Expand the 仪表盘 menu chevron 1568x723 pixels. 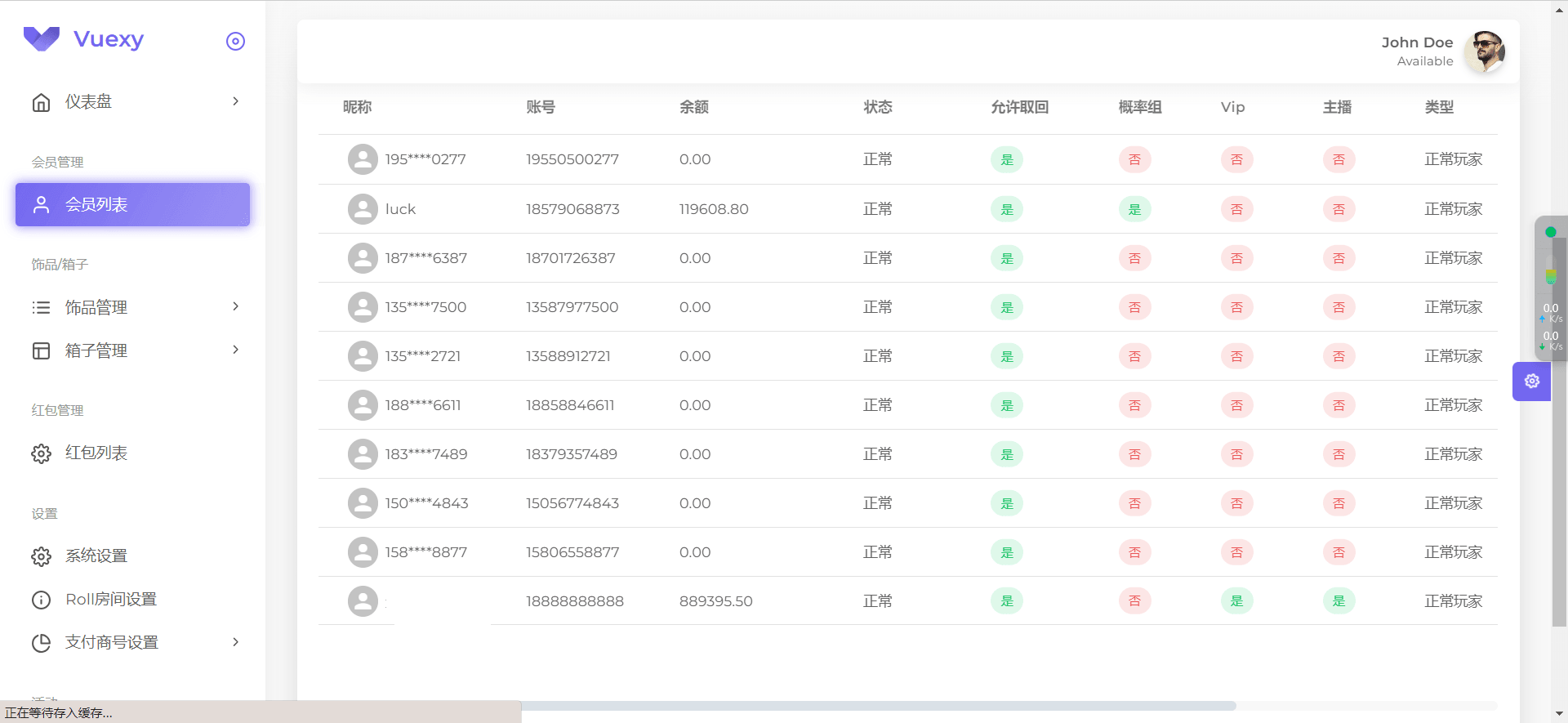[235, 101]
